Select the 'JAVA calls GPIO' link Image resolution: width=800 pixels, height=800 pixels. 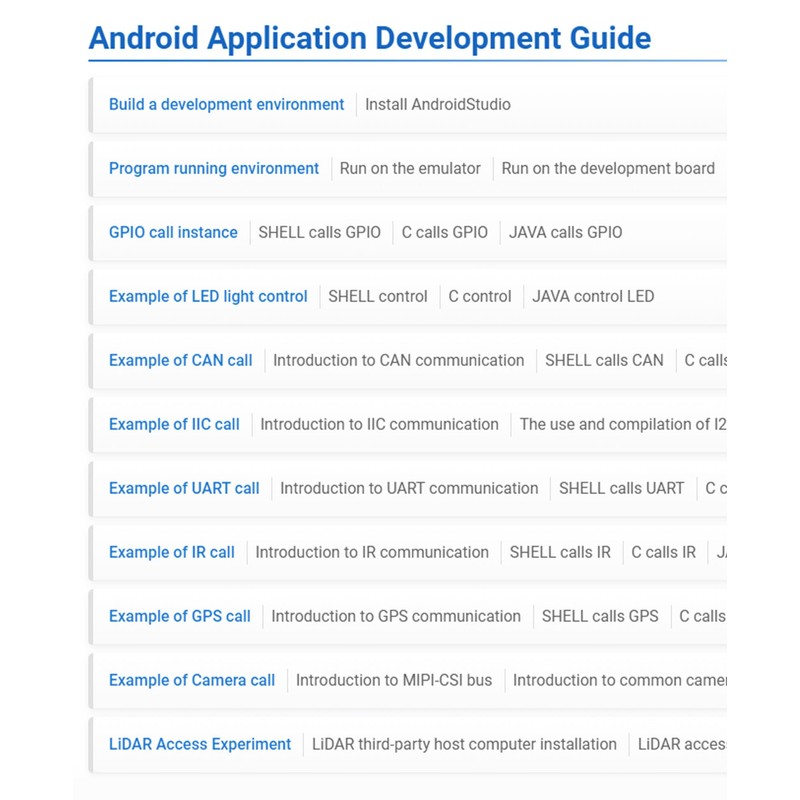click(x=565, y=232)
